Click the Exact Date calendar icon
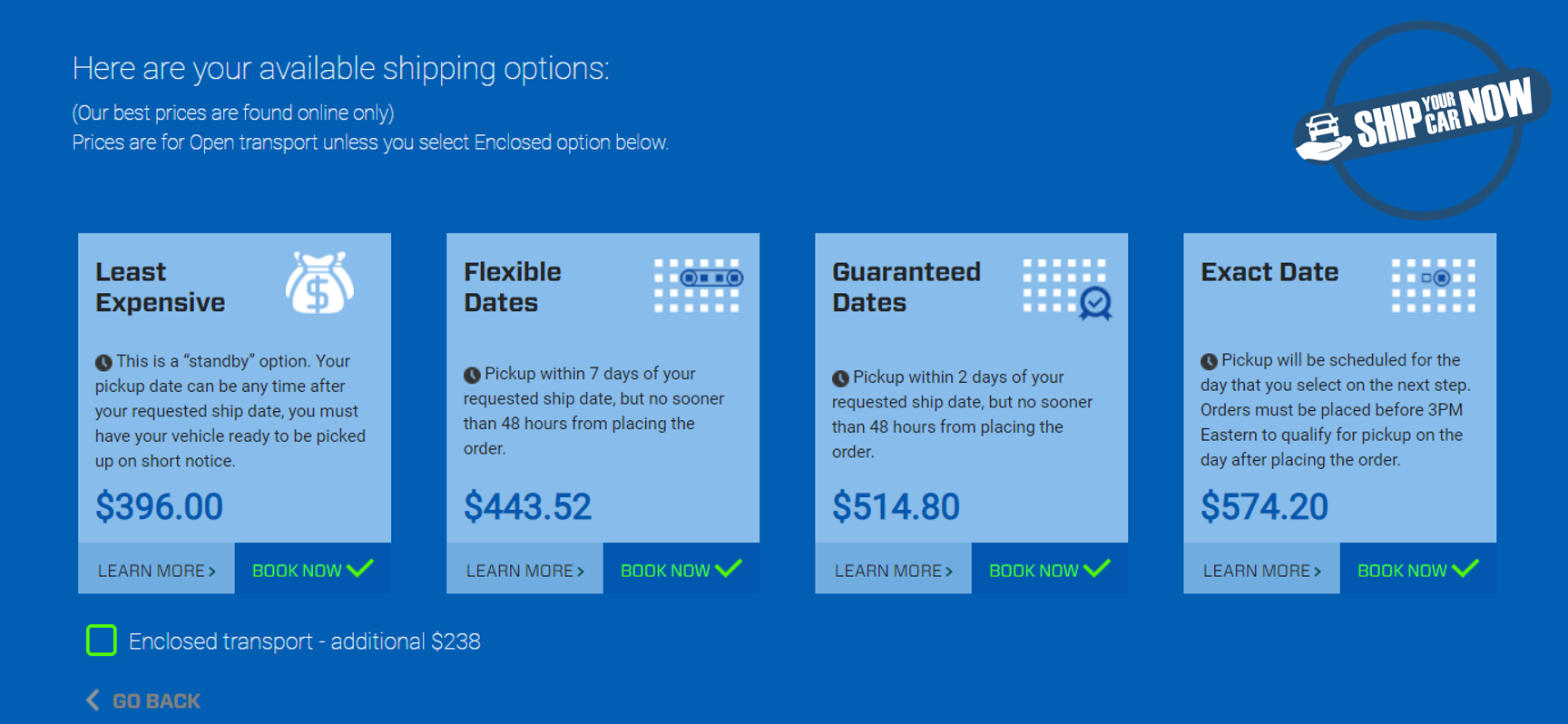The width and height of the screenshot is (1568, 724). (1434, 286)
